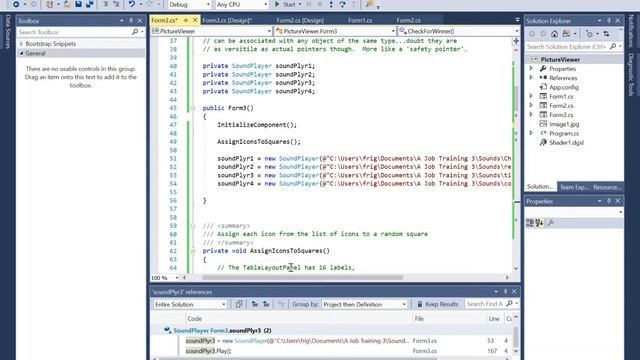Image resolution: width=640 pixels, height=360 pixels.
Task: Expand the Program.cs node in Solution Explorer
Action: (531, 133)
